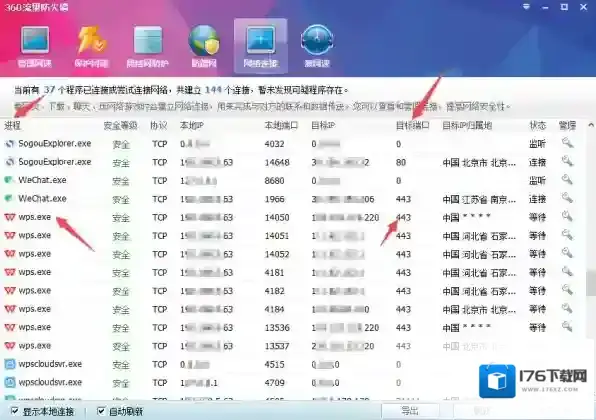Click local port value 4182
The image size is (596, 420).
pos(274,291)
